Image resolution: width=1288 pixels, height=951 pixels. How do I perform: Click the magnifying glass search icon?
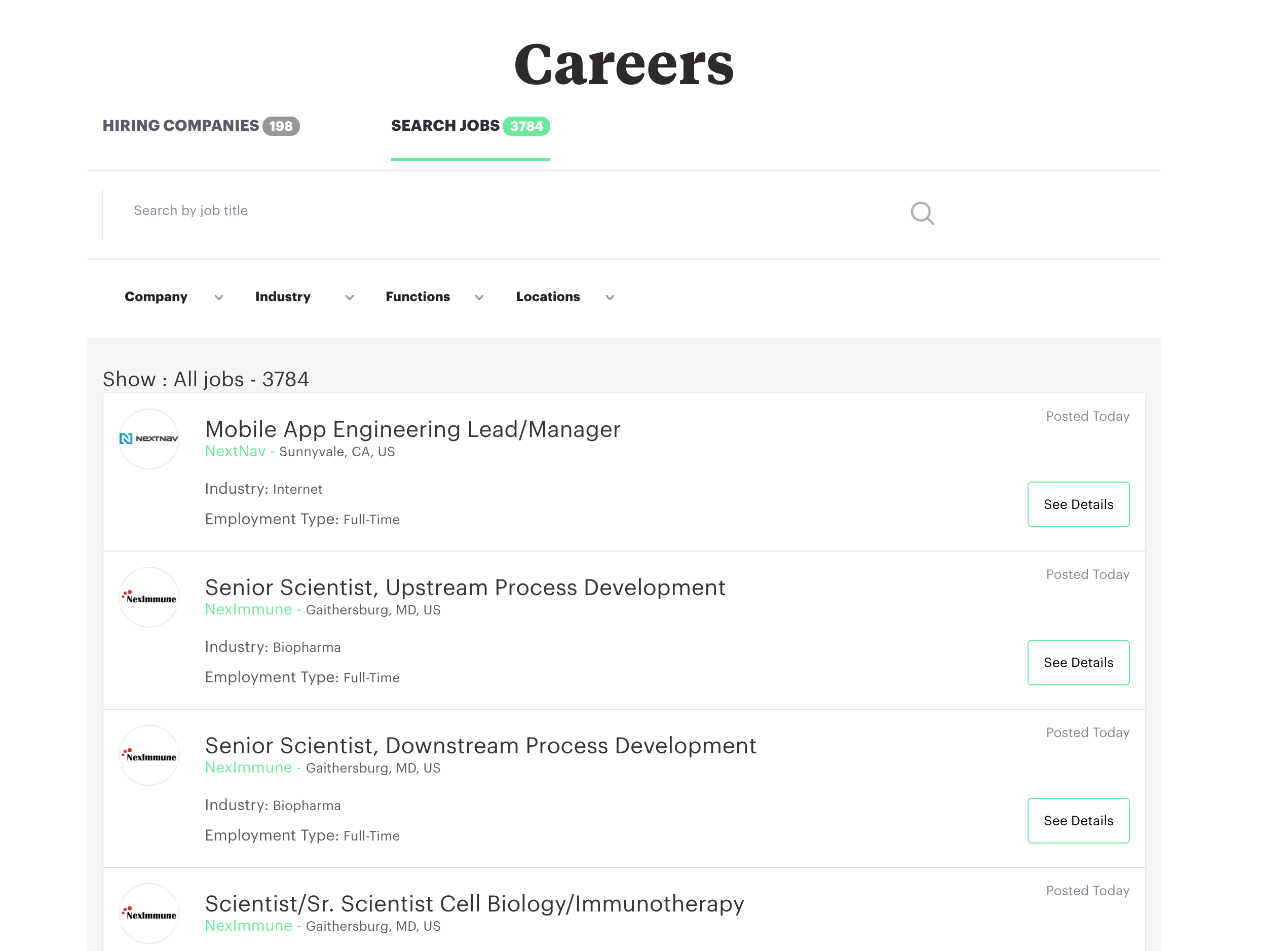tap(922, 213)
